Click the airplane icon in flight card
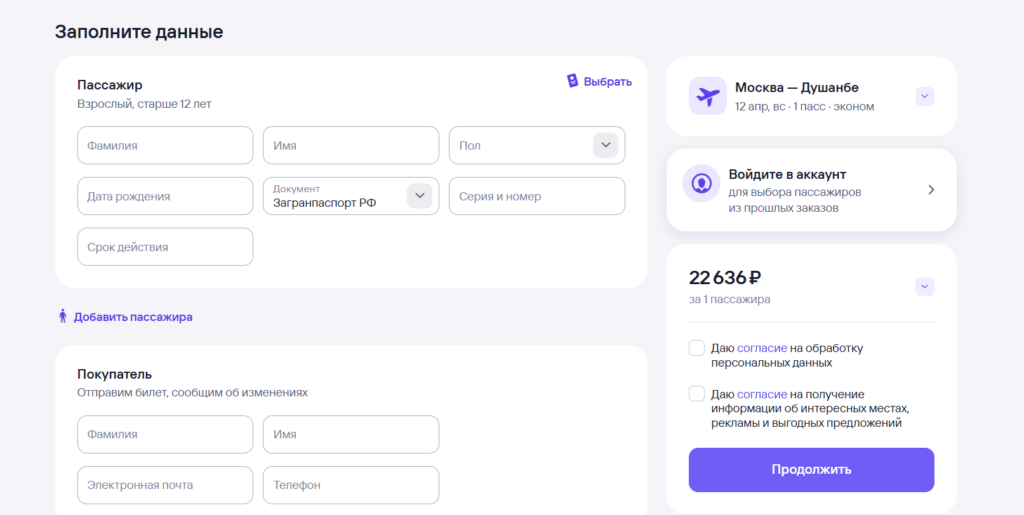This screenshot has height=515, width=1024. 707,96
